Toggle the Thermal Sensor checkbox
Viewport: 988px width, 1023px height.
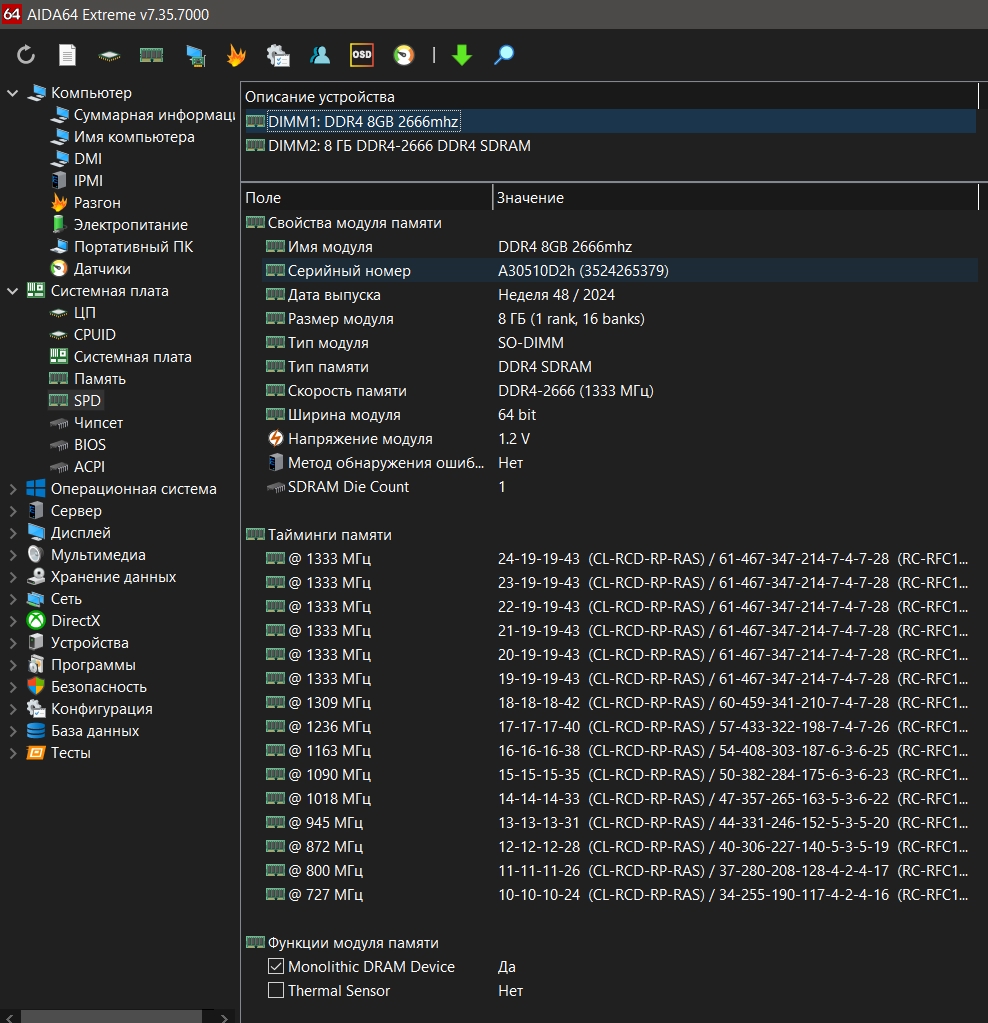coord(276,990)
